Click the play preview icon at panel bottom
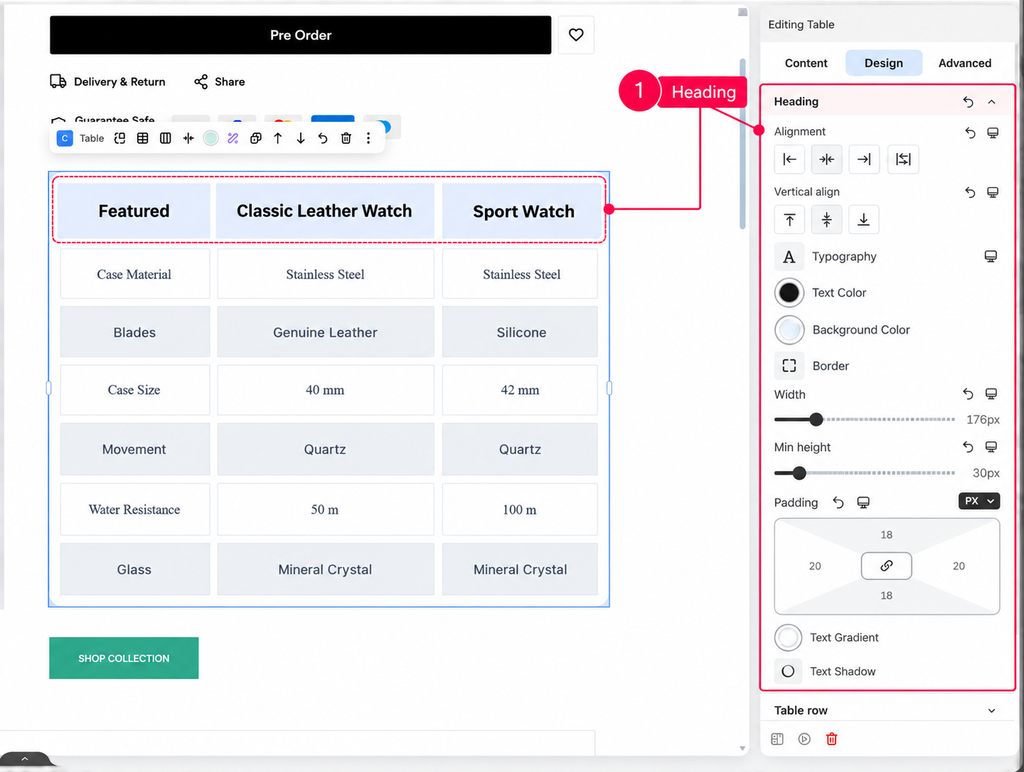The image size is (1024, 772). [x=805, y=739]
